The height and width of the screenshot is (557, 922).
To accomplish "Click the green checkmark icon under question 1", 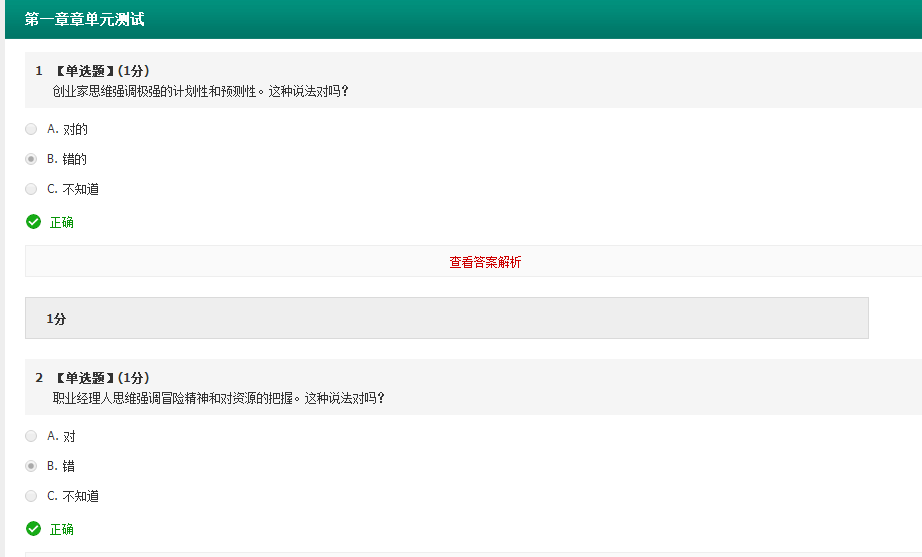I will click(33, 222).
